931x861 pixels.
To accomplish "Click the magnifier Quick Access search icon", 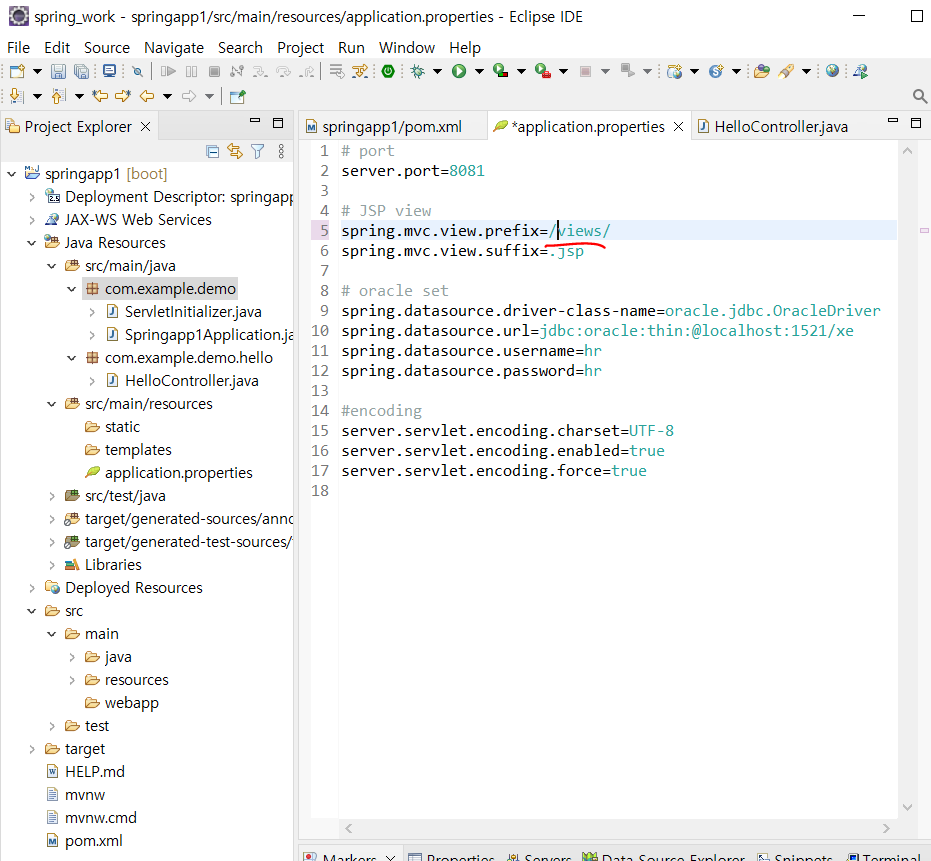I will [920, 96].
